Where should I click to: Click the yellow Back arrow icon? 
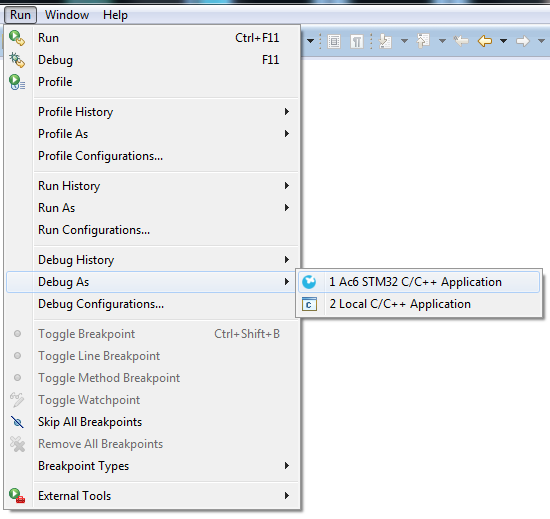pos(485,41)
